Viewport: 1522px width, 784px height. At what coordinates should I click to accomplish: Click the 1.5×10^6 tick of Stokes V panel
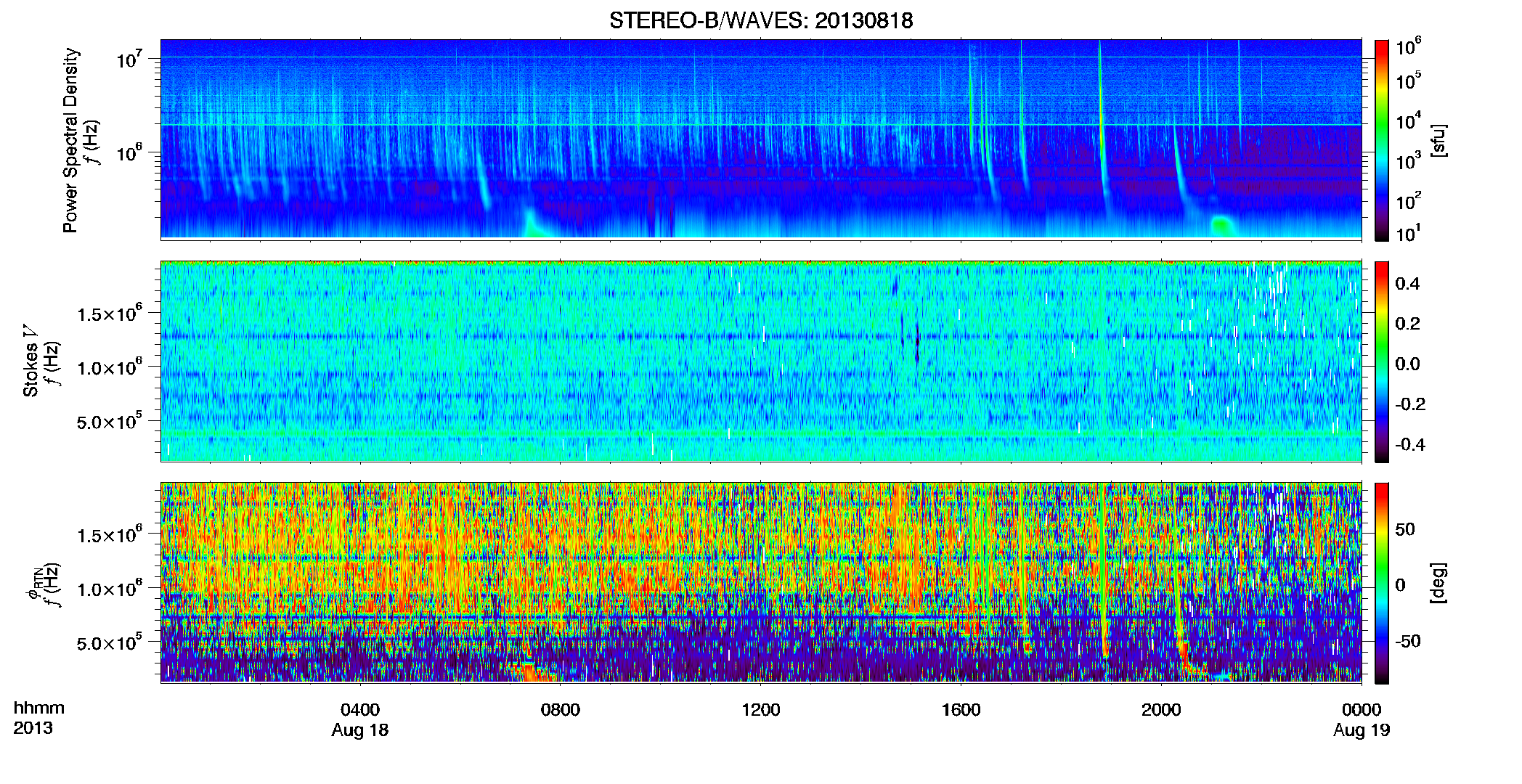110,314
